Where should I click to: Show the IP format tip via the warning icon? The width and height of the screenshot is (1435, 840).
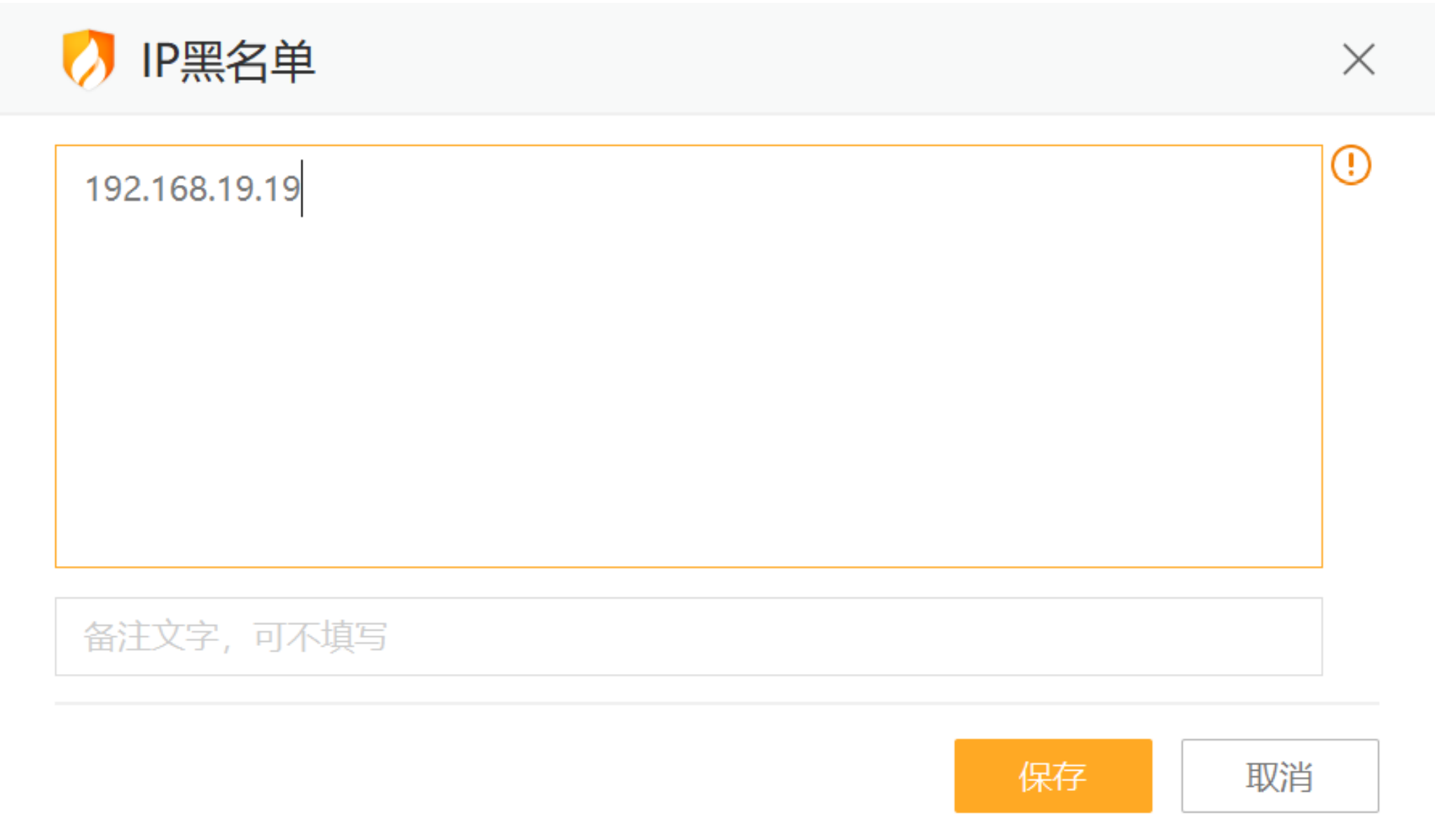point(1350,165)
